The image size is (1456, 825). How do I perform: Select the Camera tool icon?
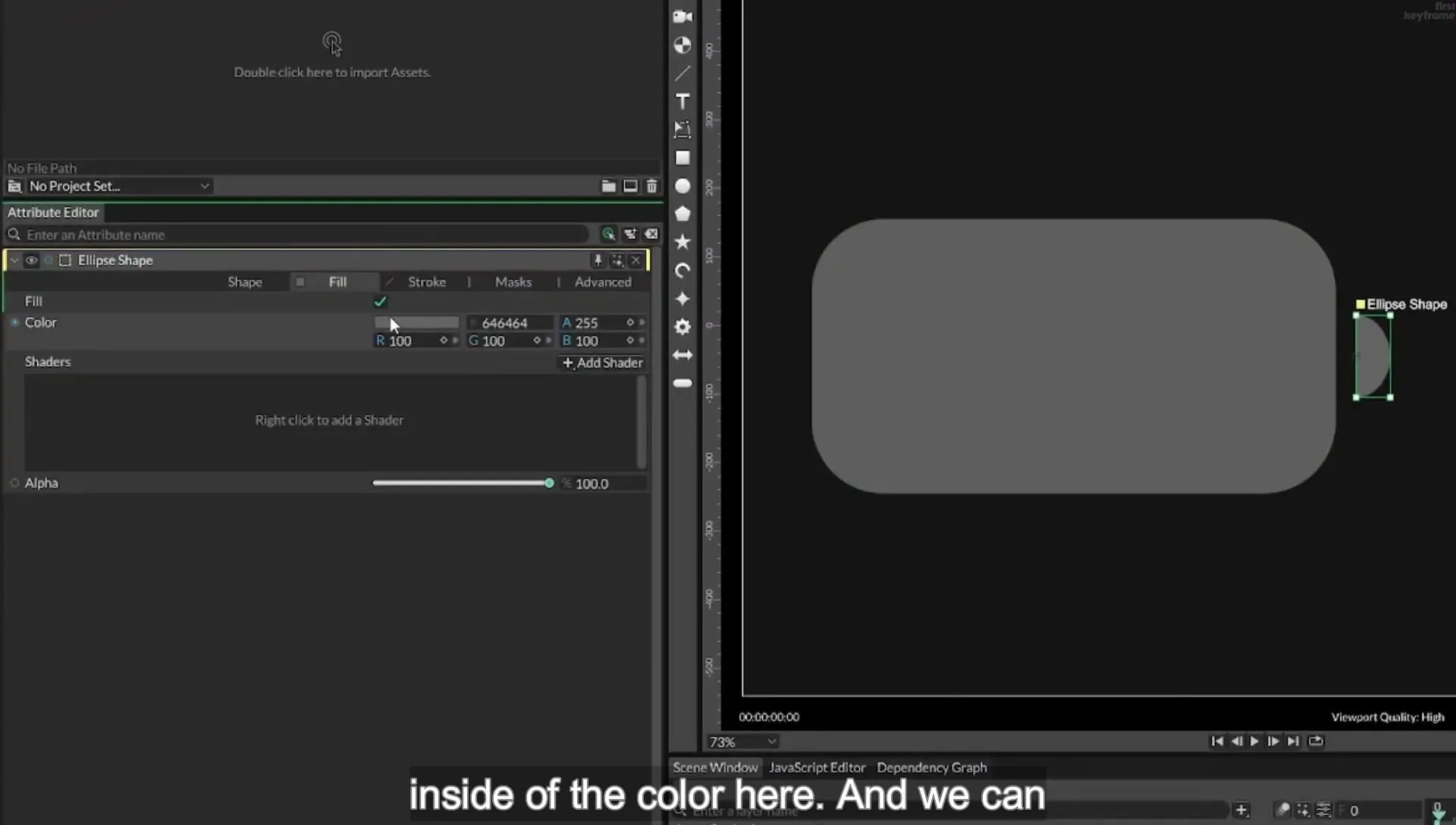point(682,17)
